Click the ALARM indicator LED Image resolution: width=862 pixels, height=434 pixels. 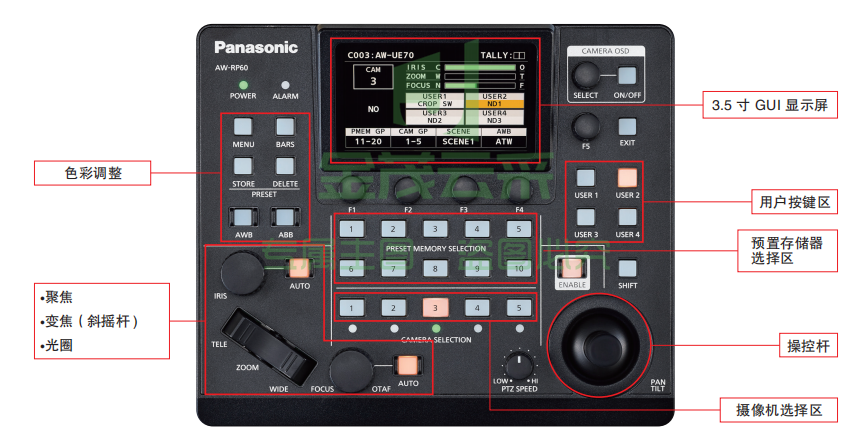pyautogui.click(x=285, y=85)
